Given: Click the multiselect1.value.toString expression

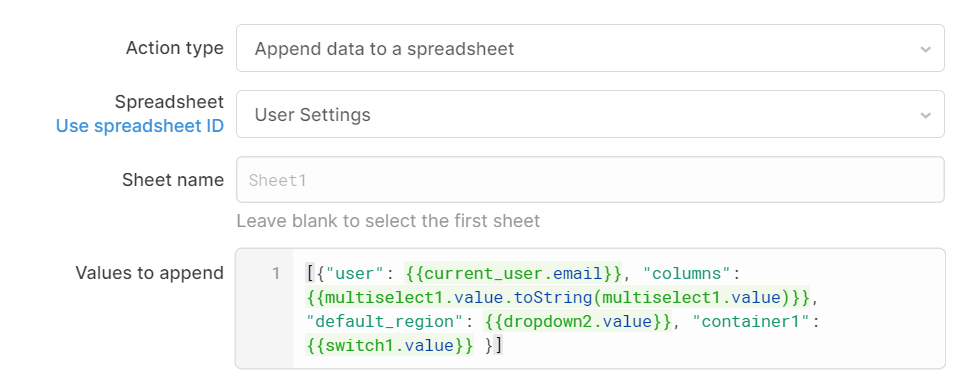Looking at the screenshot, I should coord(558,297).
